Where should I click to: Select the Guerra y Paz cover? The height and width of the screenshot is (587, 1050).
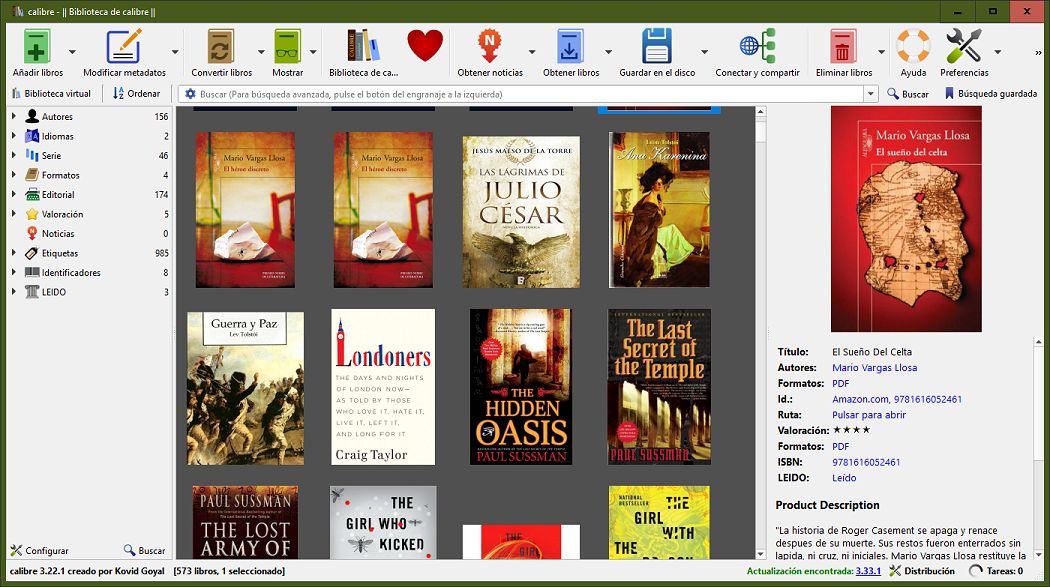245,388
